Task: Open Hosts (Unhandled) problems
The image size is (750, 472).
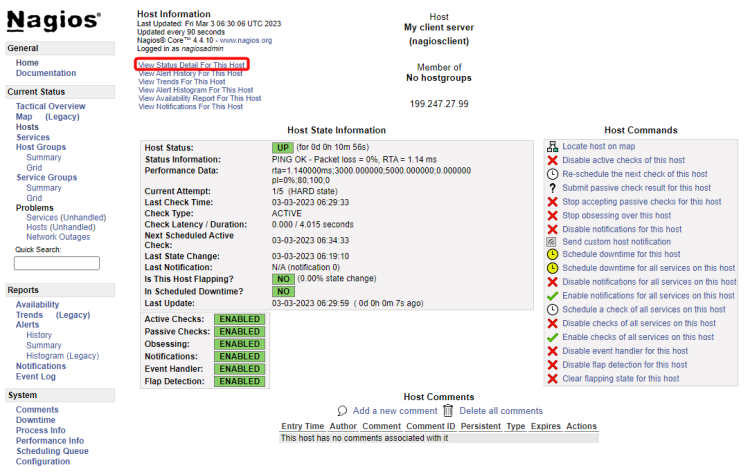Action: point(61,227)
